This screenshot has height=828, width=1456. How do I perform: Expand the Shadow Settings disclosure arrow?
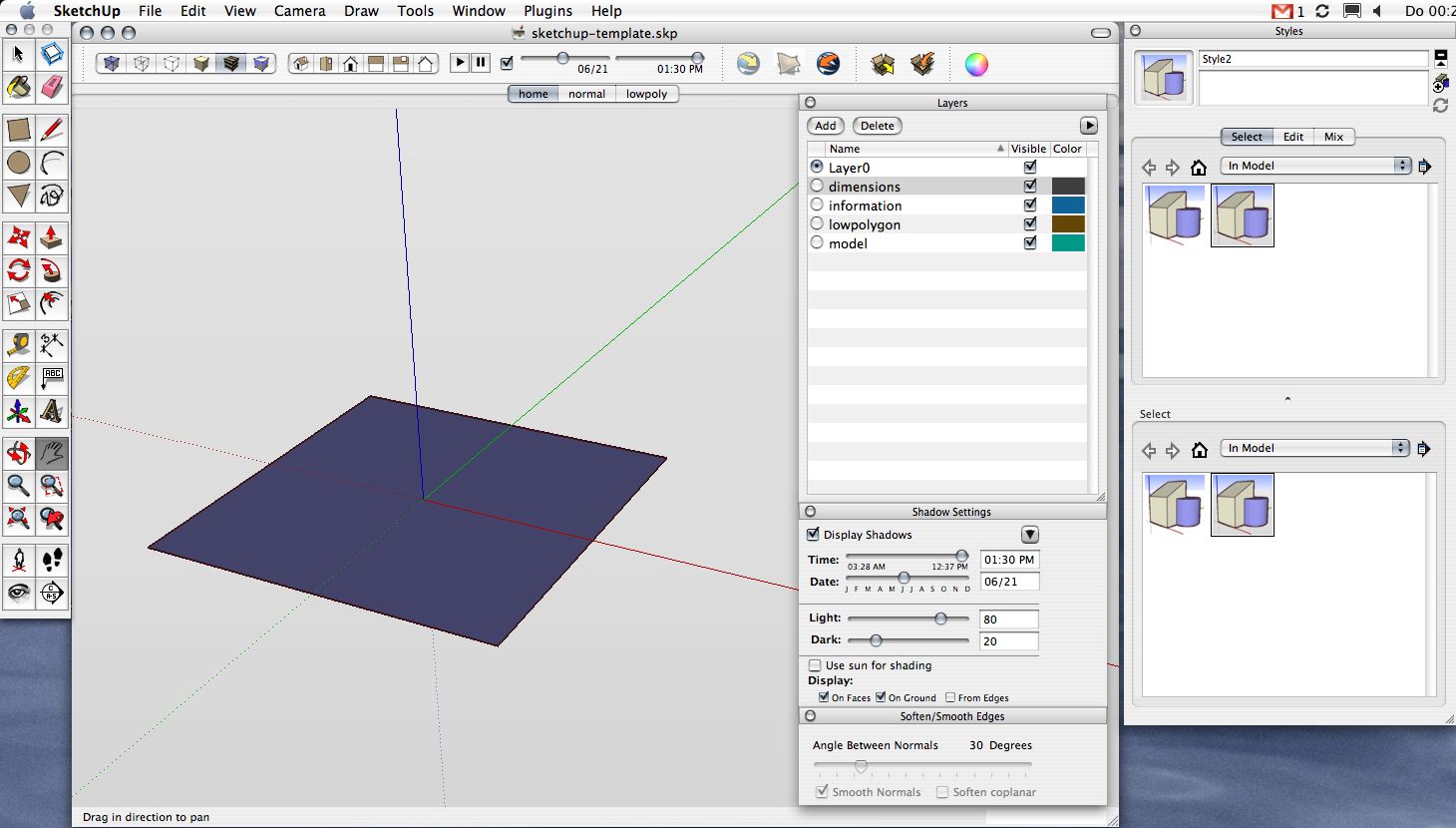pos(1030,535)
